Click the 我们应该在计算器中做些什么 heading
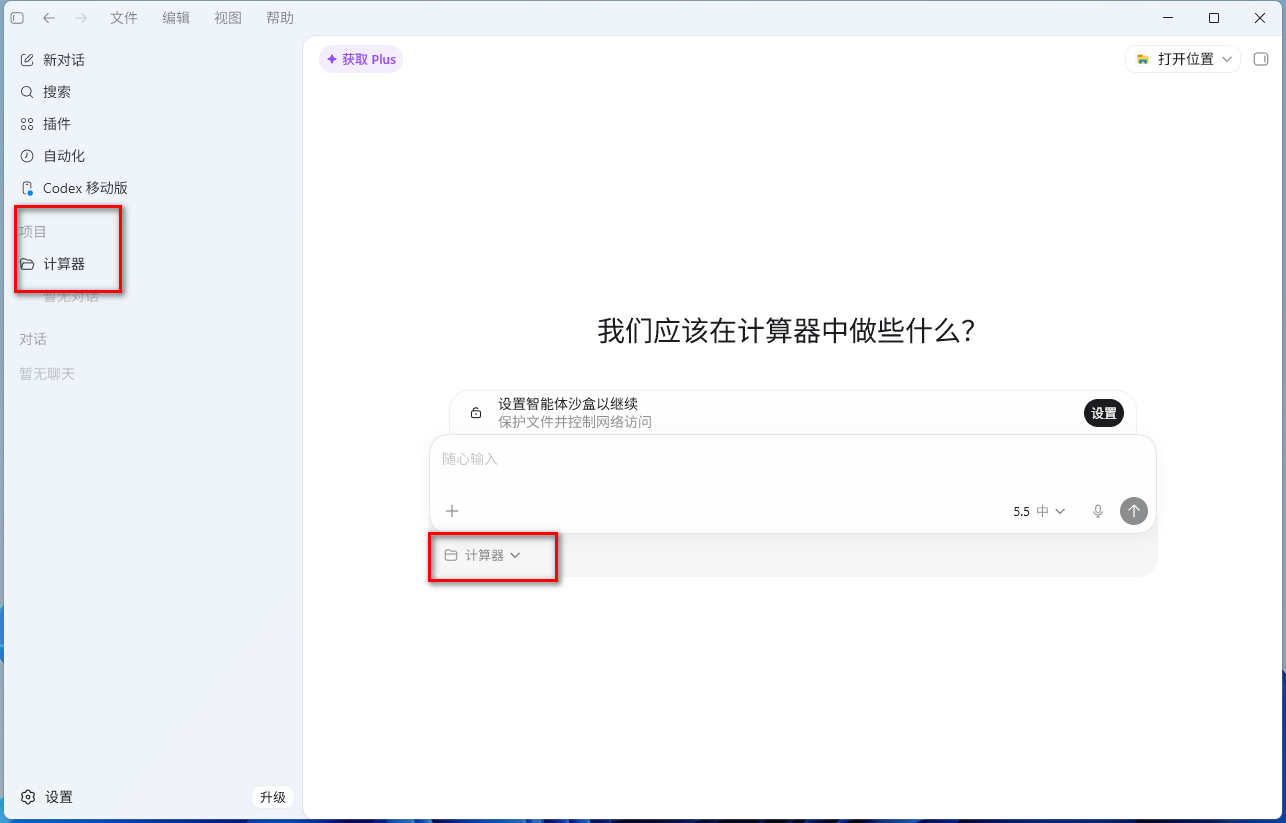 (x=786, y=331)
